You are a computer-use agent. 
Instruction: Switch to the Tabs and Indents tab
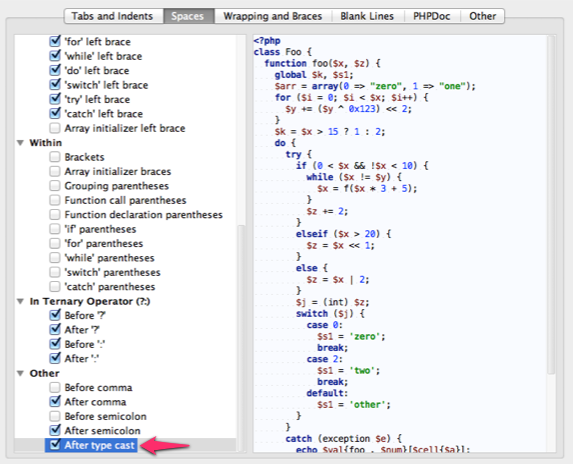112,16
